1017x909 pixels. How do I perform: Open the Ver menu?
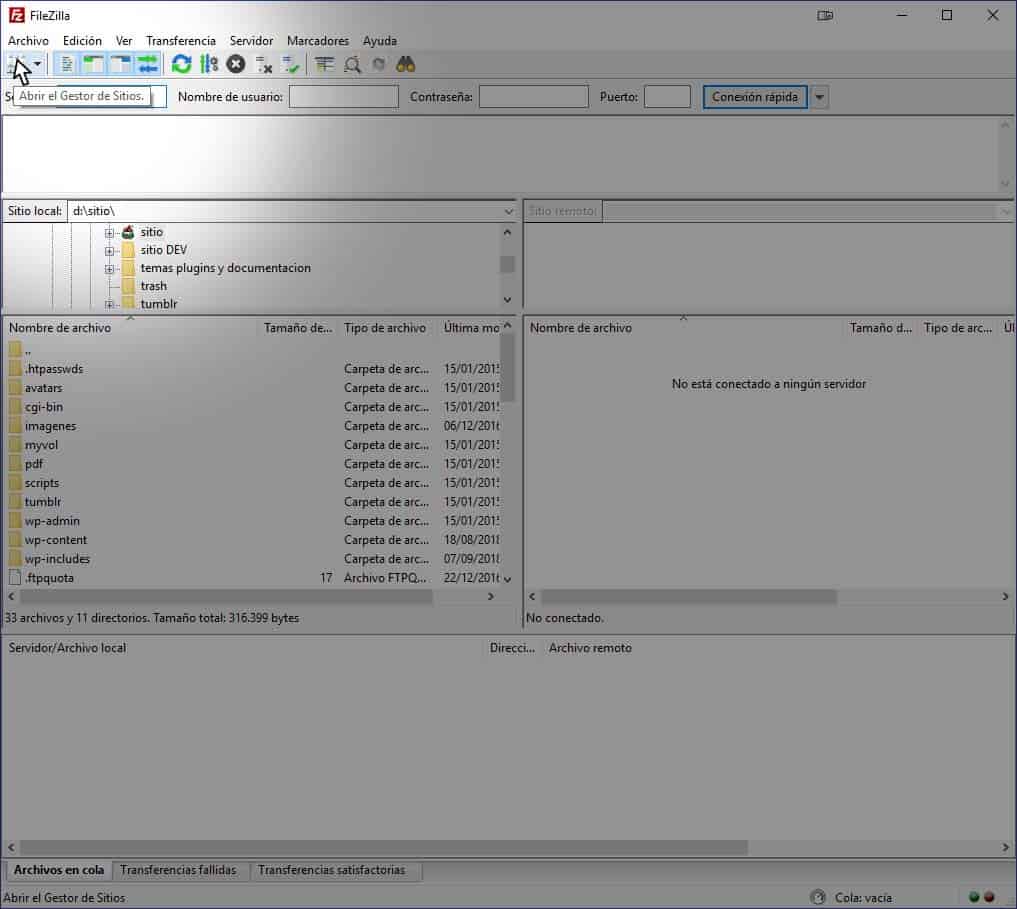click(x=124, y=41)
